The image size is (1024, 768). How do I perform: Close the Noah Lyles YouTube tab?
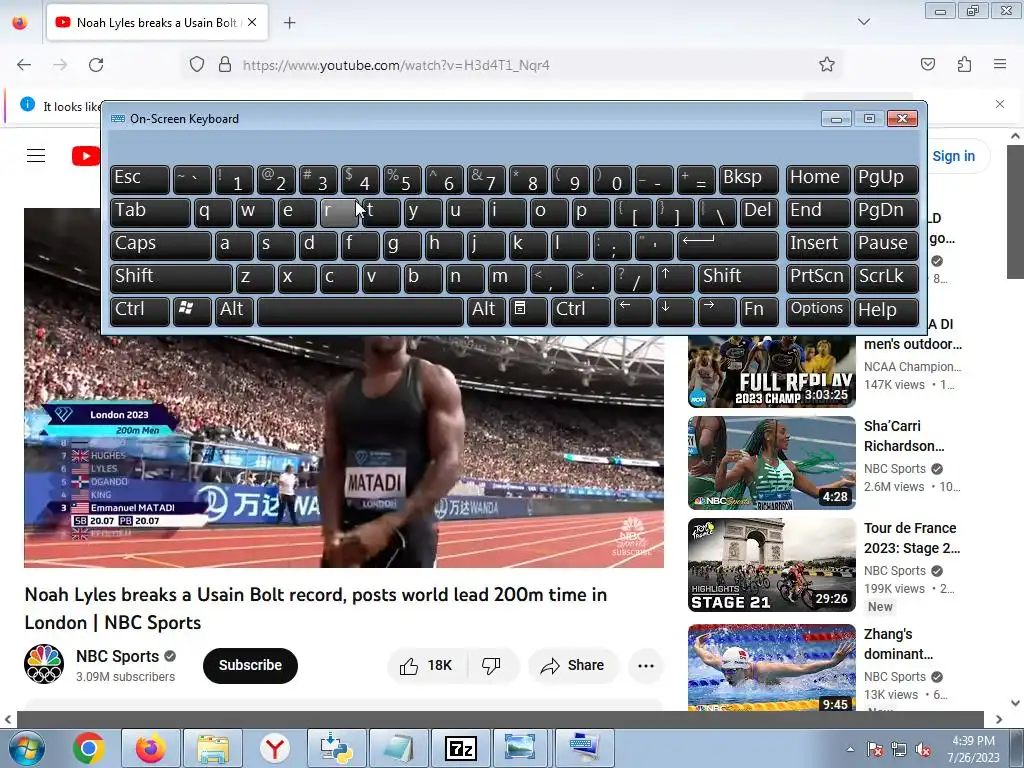pos(252,22)
